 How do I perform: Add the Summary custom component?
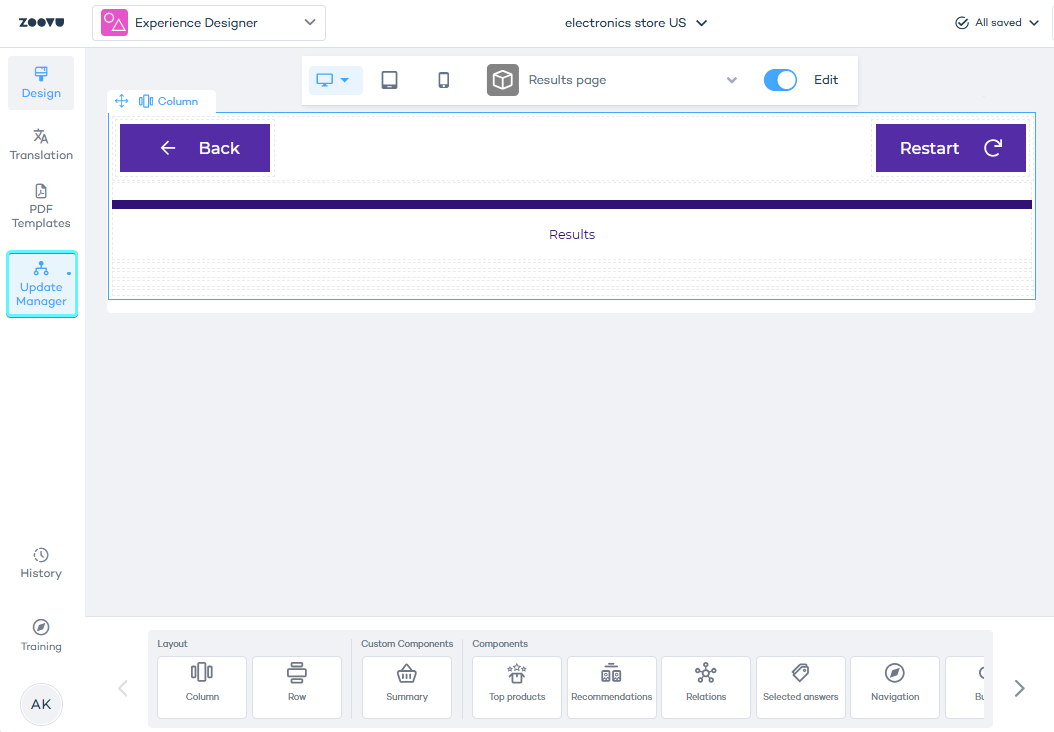click(407, 687)
